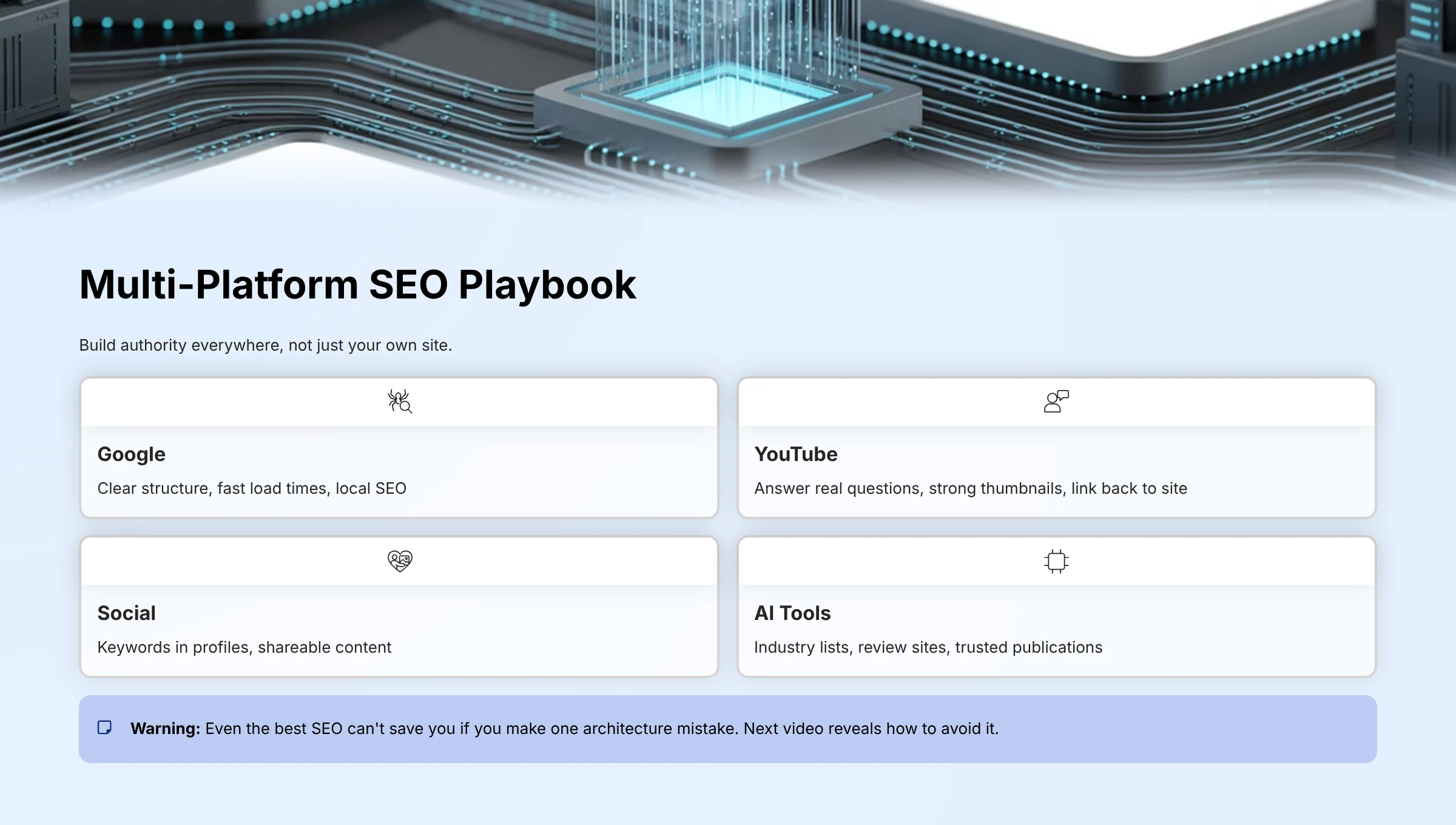Click the AI Tools heading text
This screenshot has width=1456, height=825.
pyautogui.click(x=792, y=613)
